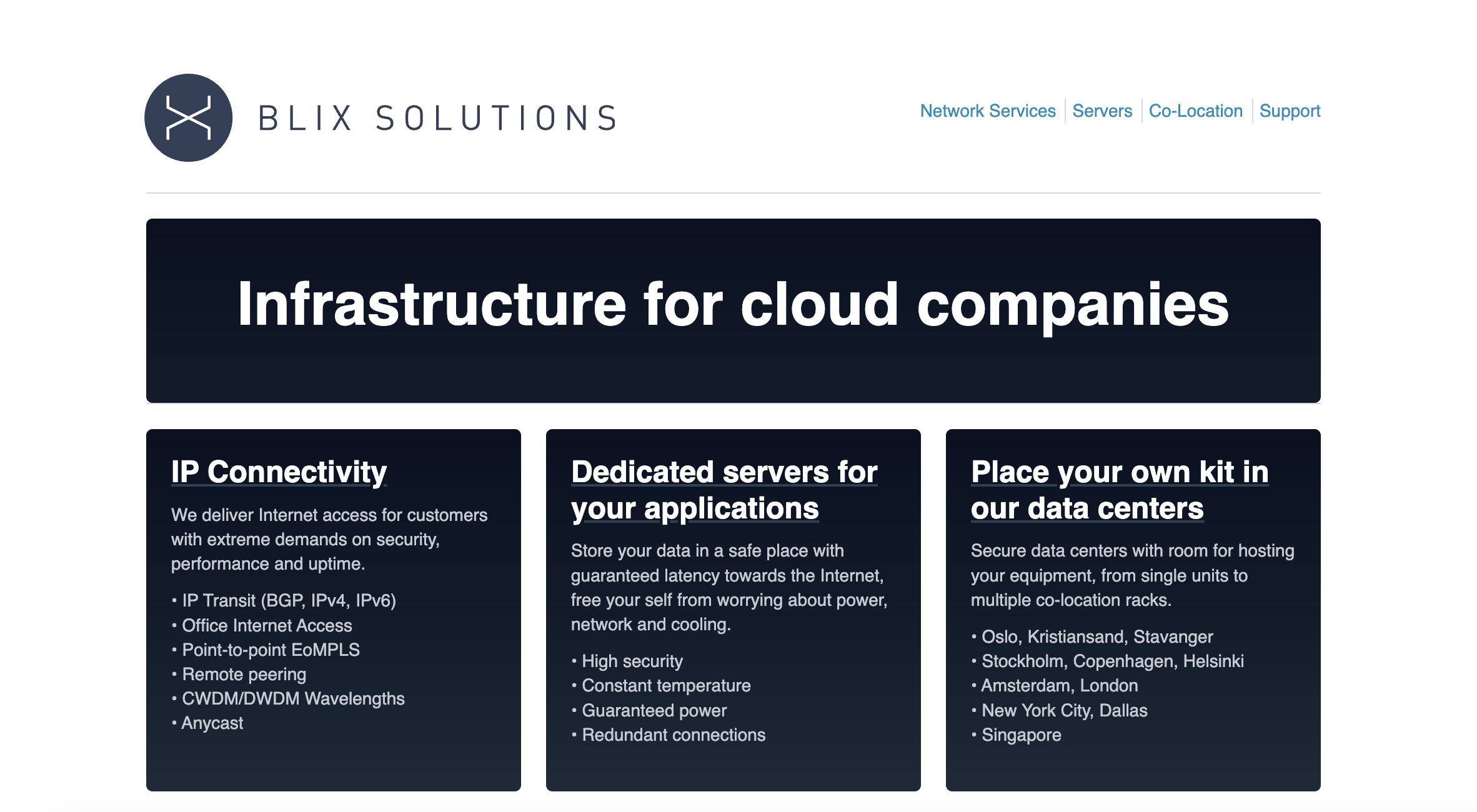Click the Redundant connections bullet
Image resolution: width=1477 pixels, height=812 pixels.
pyautogui.click(x=673, y=735)
